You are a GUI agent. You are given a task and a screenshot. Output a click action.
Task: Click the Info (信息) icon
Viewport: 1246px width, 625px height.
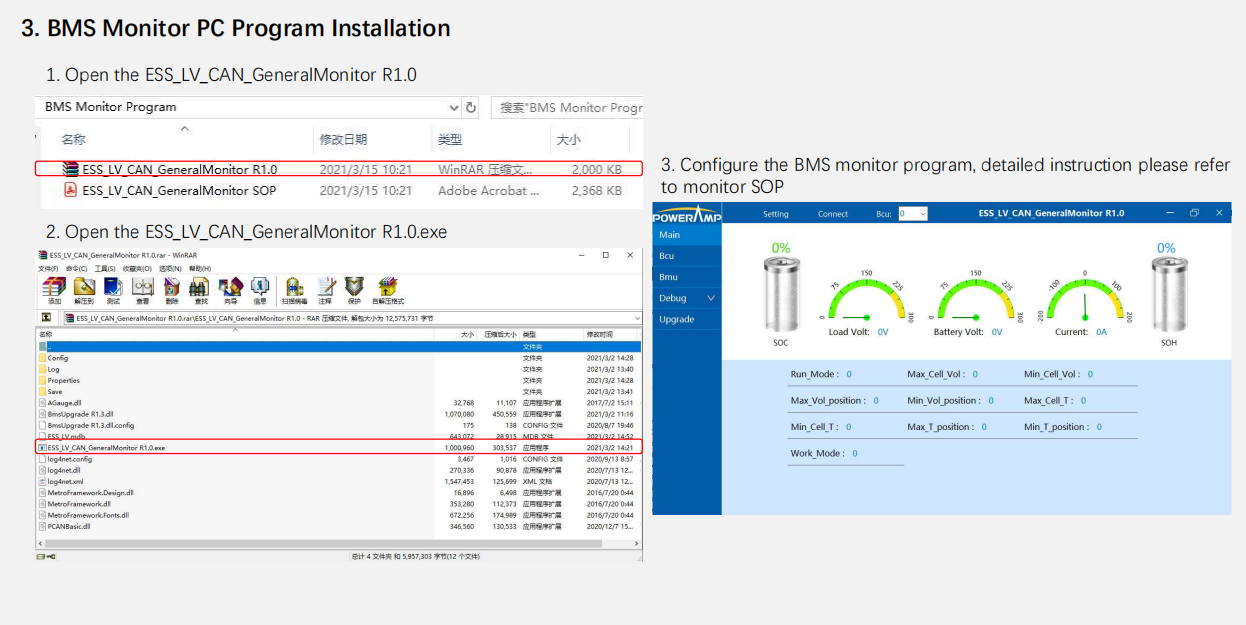[x=259, y=289]
